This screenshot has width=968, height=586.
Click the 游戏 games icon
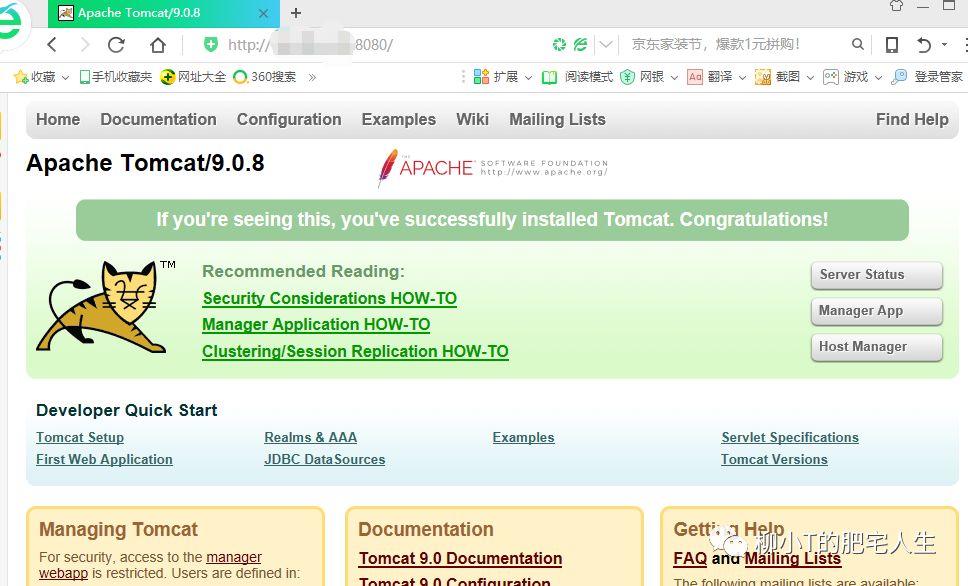point(831,77)
